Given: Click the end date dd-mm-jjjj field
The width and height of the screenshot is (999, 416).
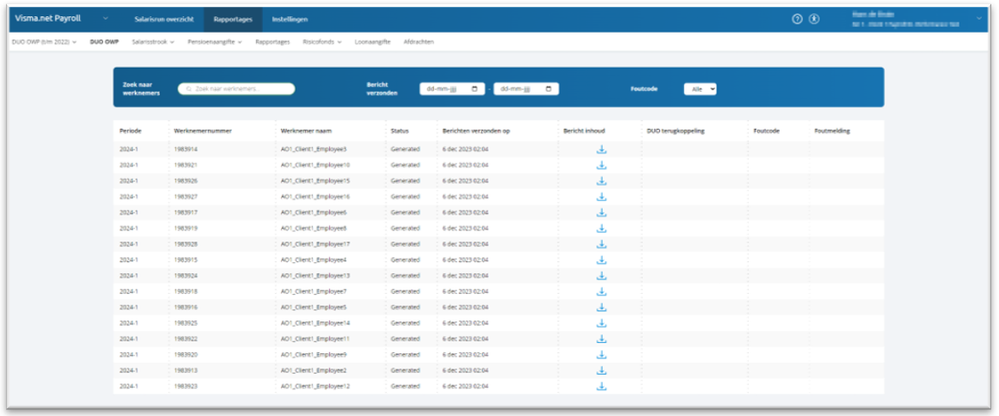Looking at the screenshot, I should click(526, 89).
